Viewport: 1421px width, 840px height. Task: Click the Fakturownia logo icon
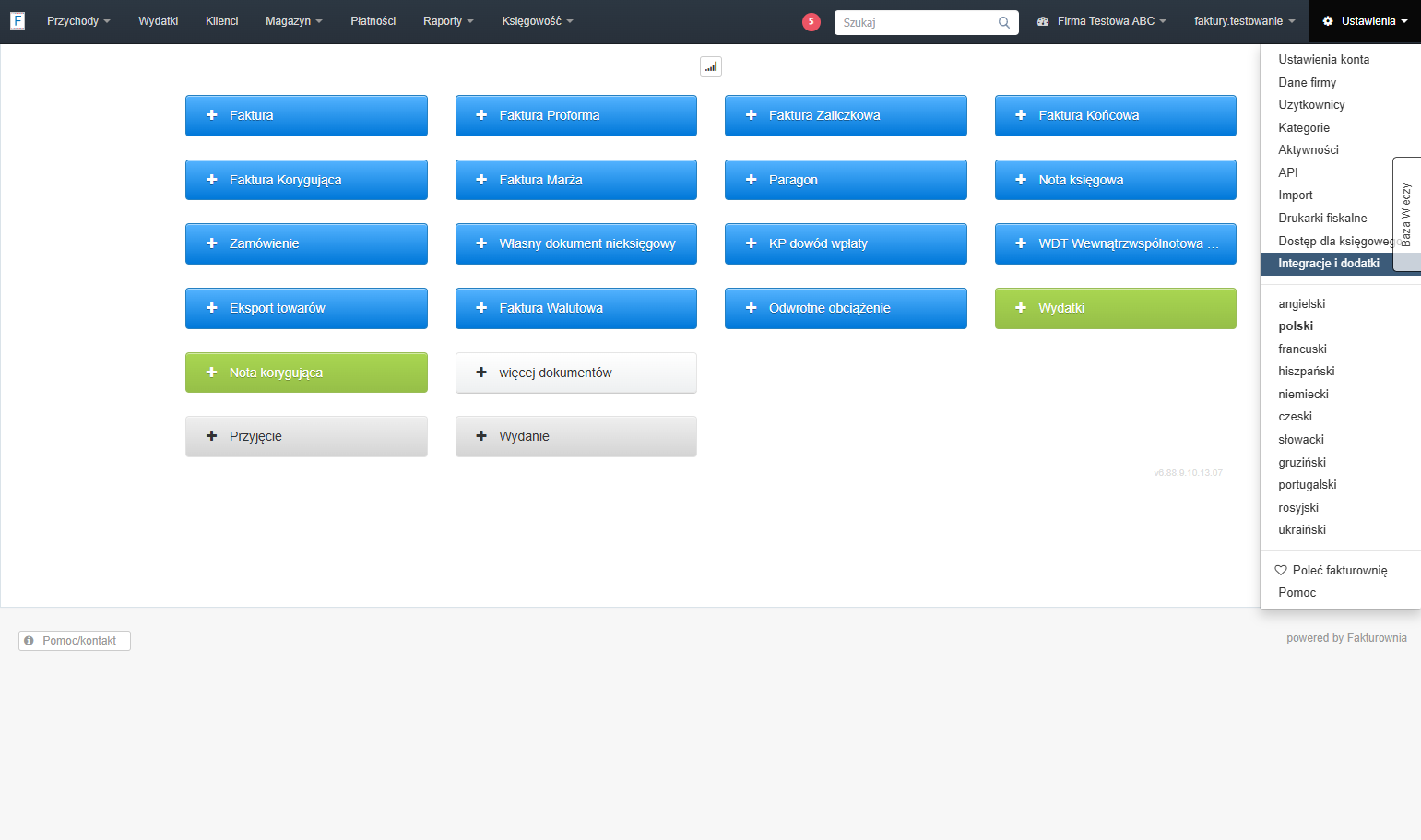click(18, 20)
